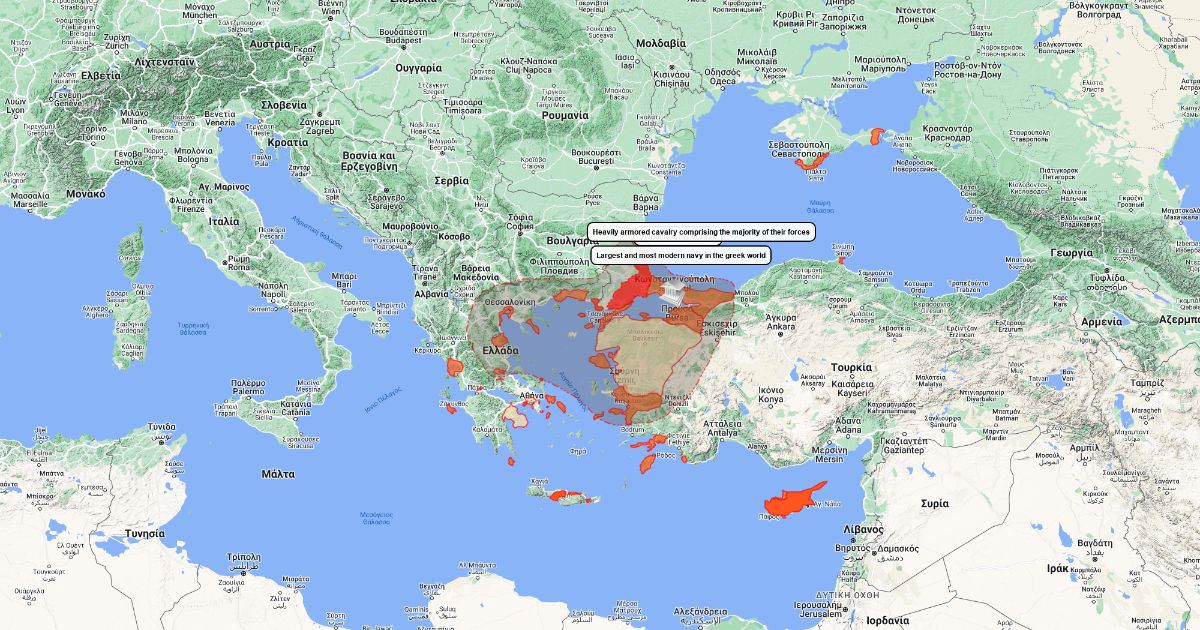The height and width of the screenshot is (630, 1200).
Task: Click the Ankara city label
Action: (x=780, y=326)
